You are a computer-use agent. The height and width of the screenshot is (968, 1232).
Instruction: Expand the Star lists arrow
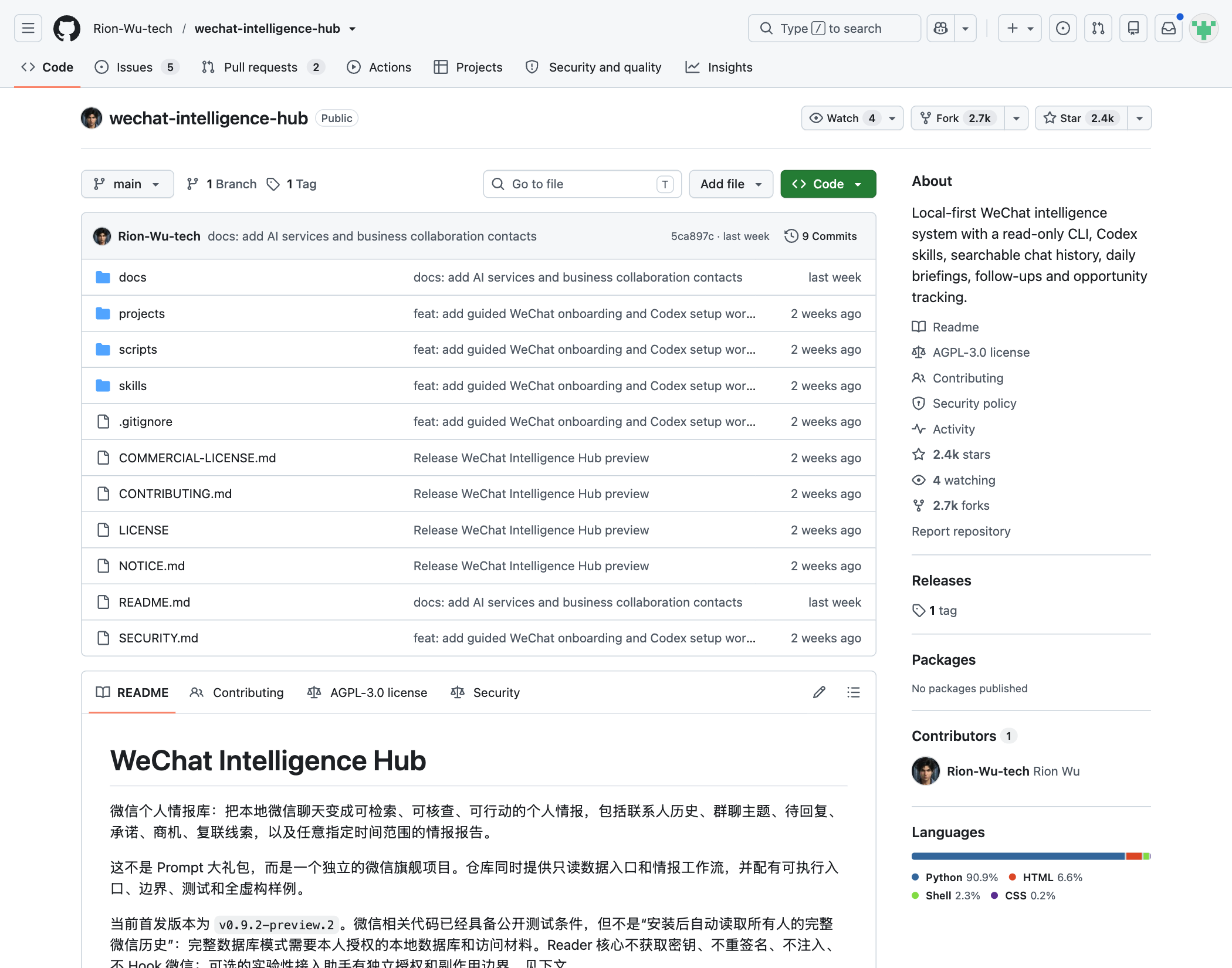tap(1139, 119)
